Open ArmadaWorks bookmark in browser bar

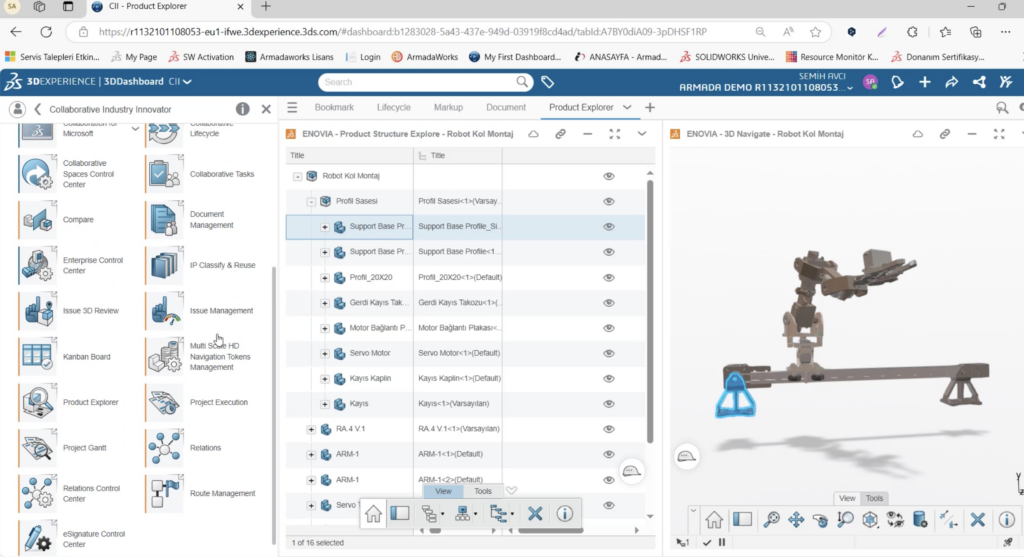tap(424, 57)
